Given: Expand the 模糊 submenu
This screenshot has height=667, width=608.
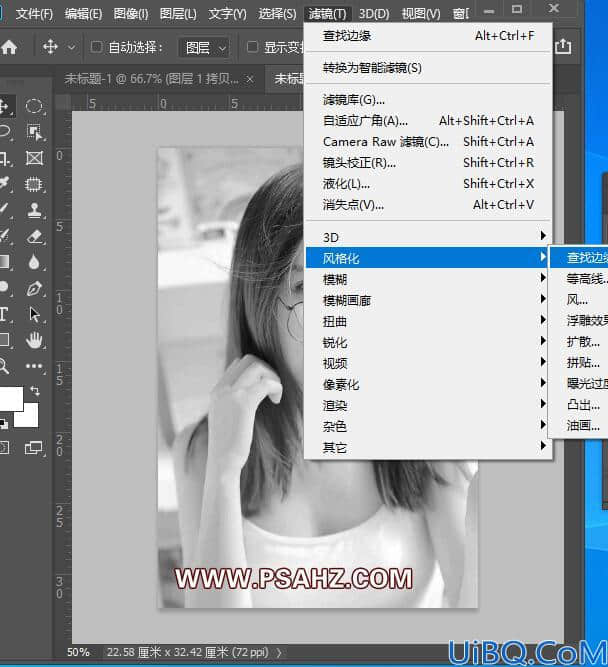Looking at the screenshot, I should tap(428, 279).
